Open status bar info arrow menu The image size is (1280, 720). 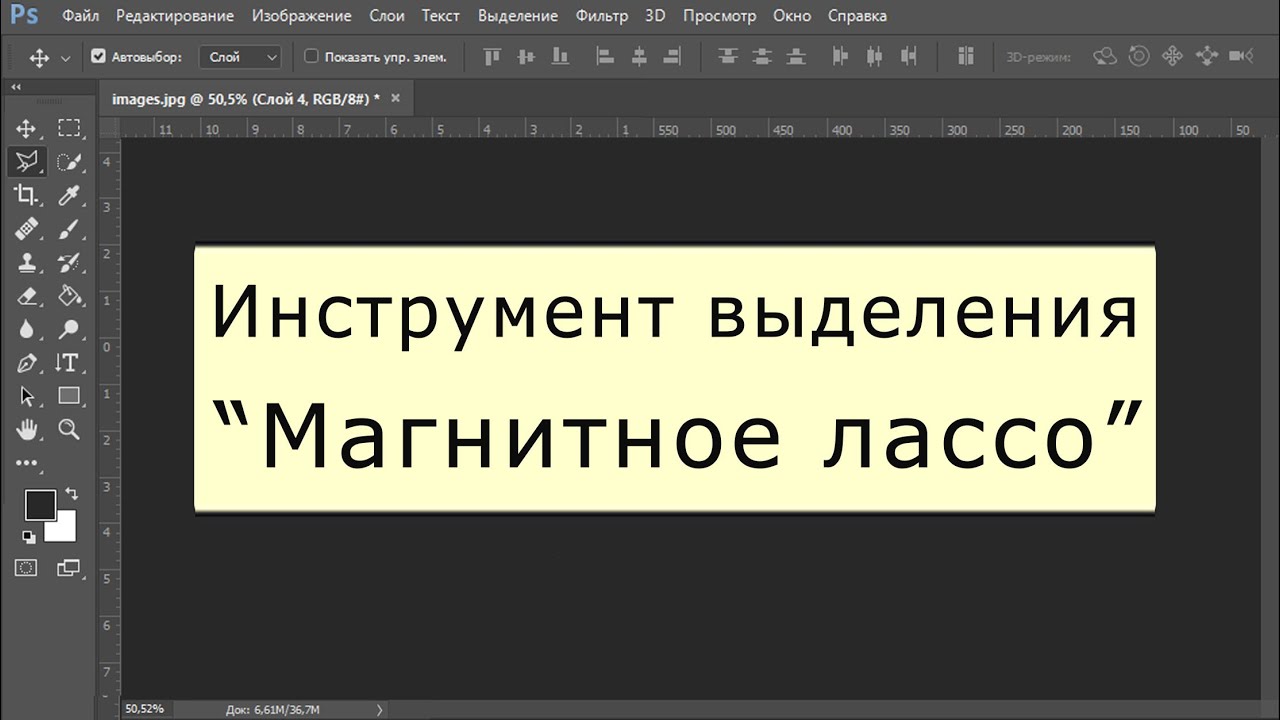(x=379, y=710)
